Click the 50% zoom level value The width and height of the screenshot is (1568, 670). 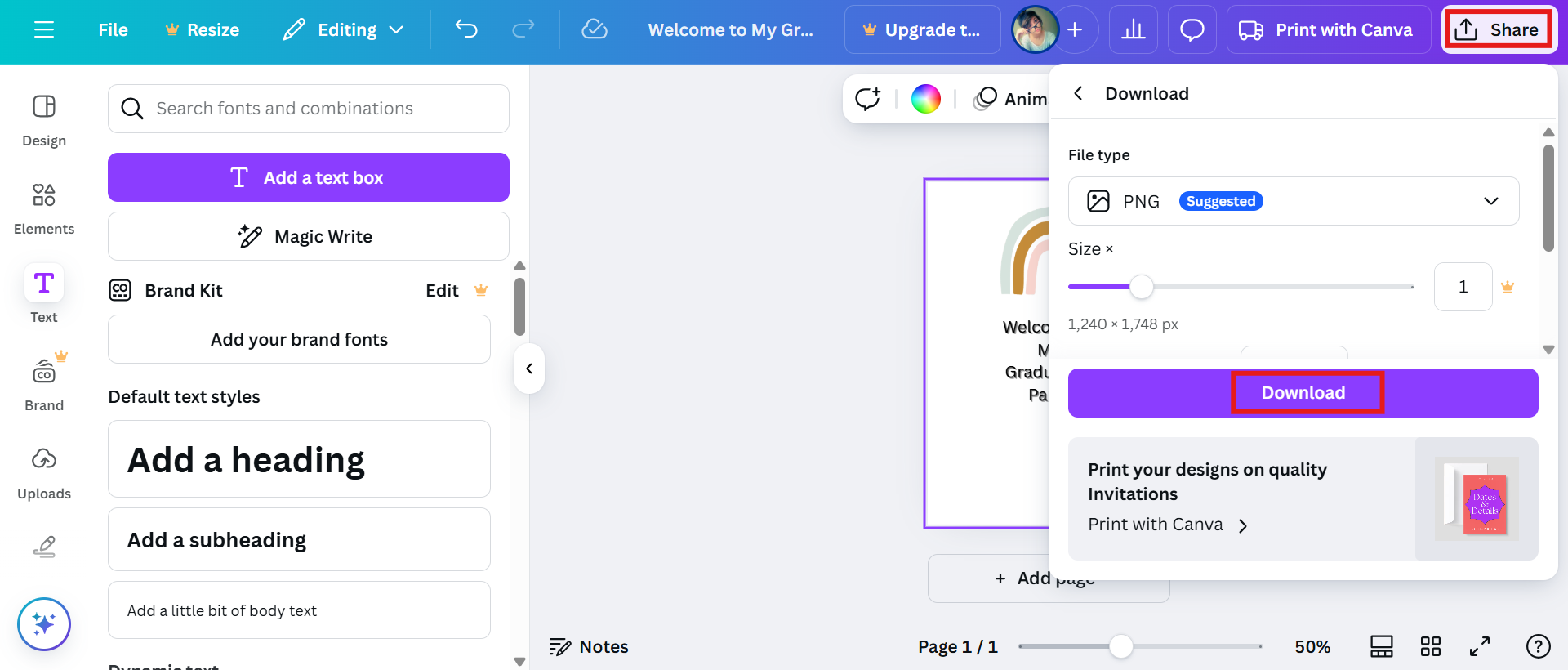click(x=1312, y=647)
